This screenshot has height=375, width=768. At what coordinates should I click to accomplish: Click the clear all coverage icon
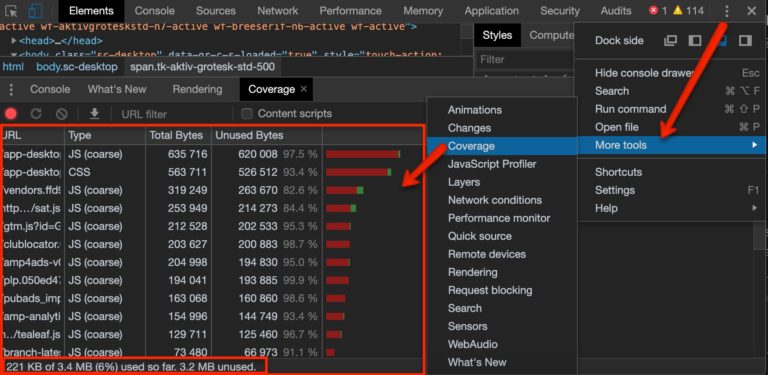61,114
